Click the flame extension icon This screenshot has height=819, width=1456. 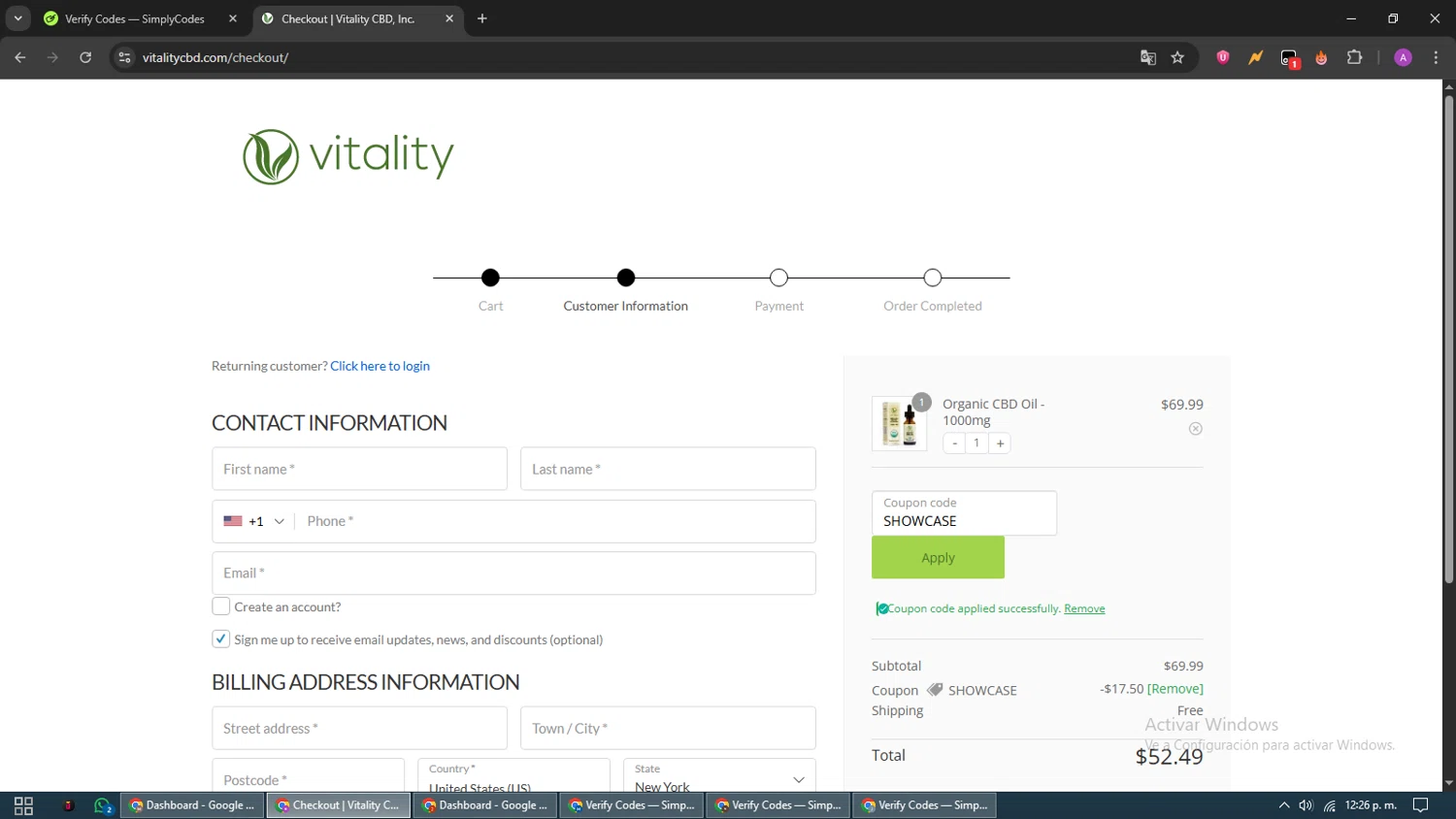pos(1321,57)
